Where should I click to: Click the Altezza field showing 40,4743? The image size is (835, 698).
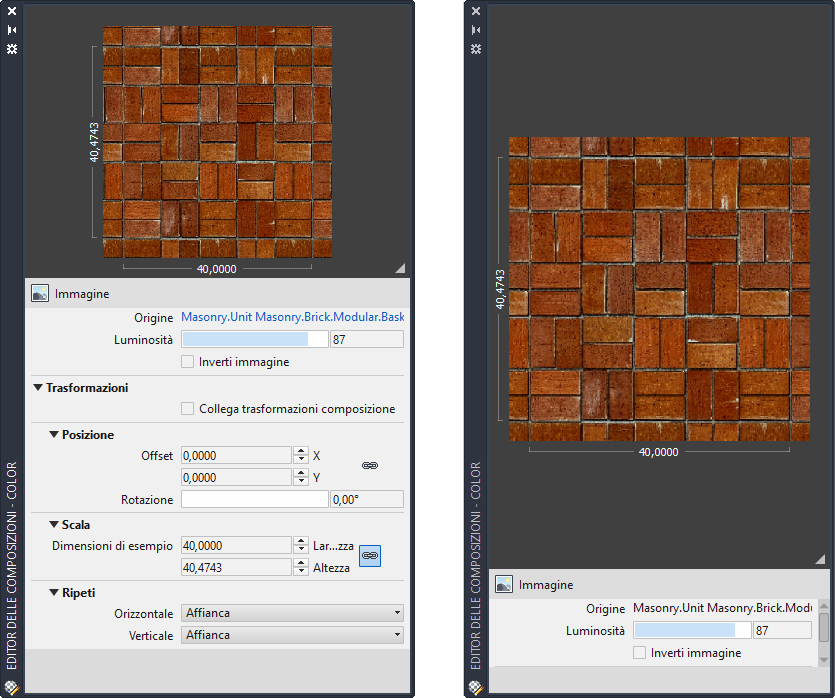click(236, 567)
